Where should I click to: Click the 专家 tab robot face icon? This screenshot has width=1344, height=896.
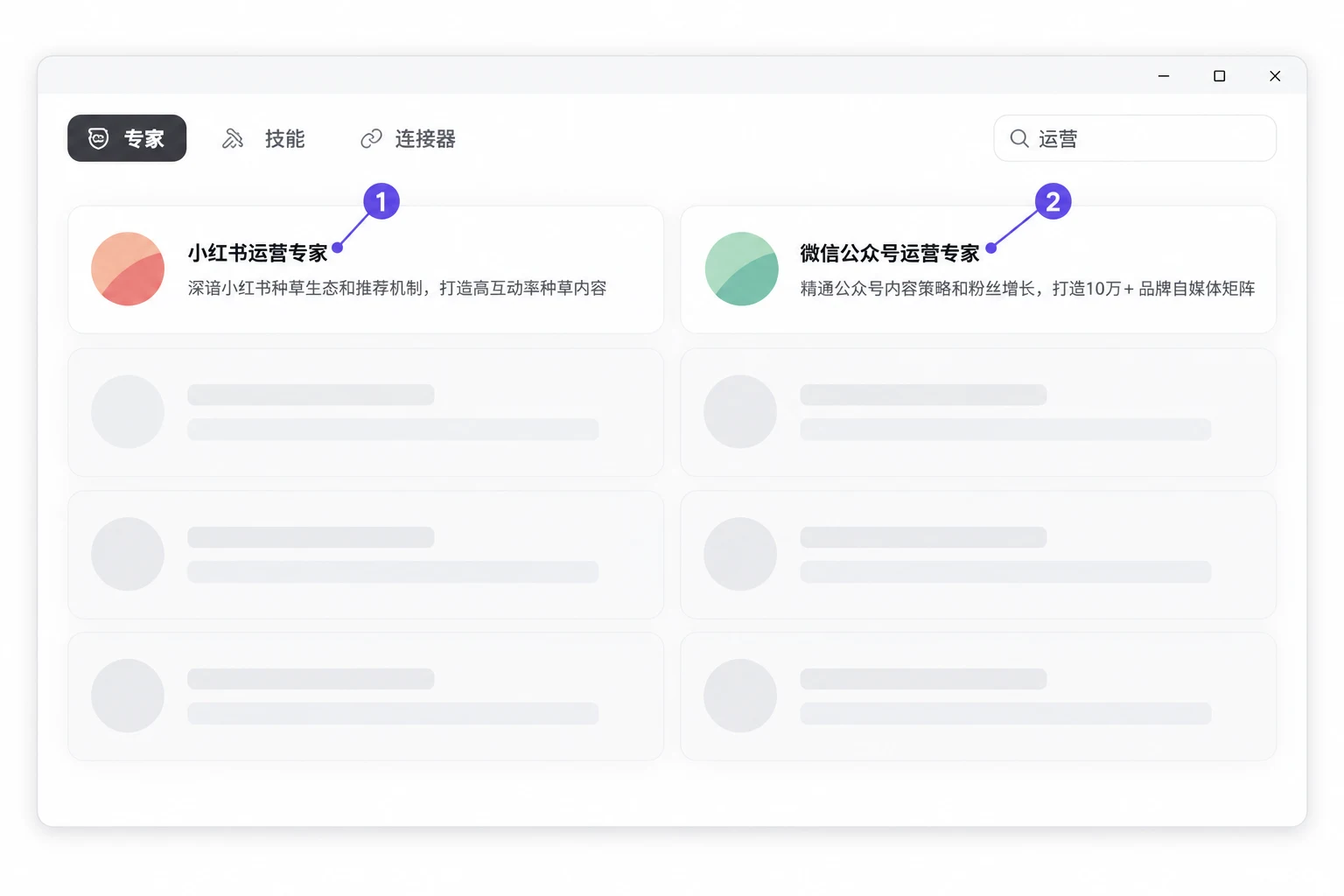coord(99,138)
